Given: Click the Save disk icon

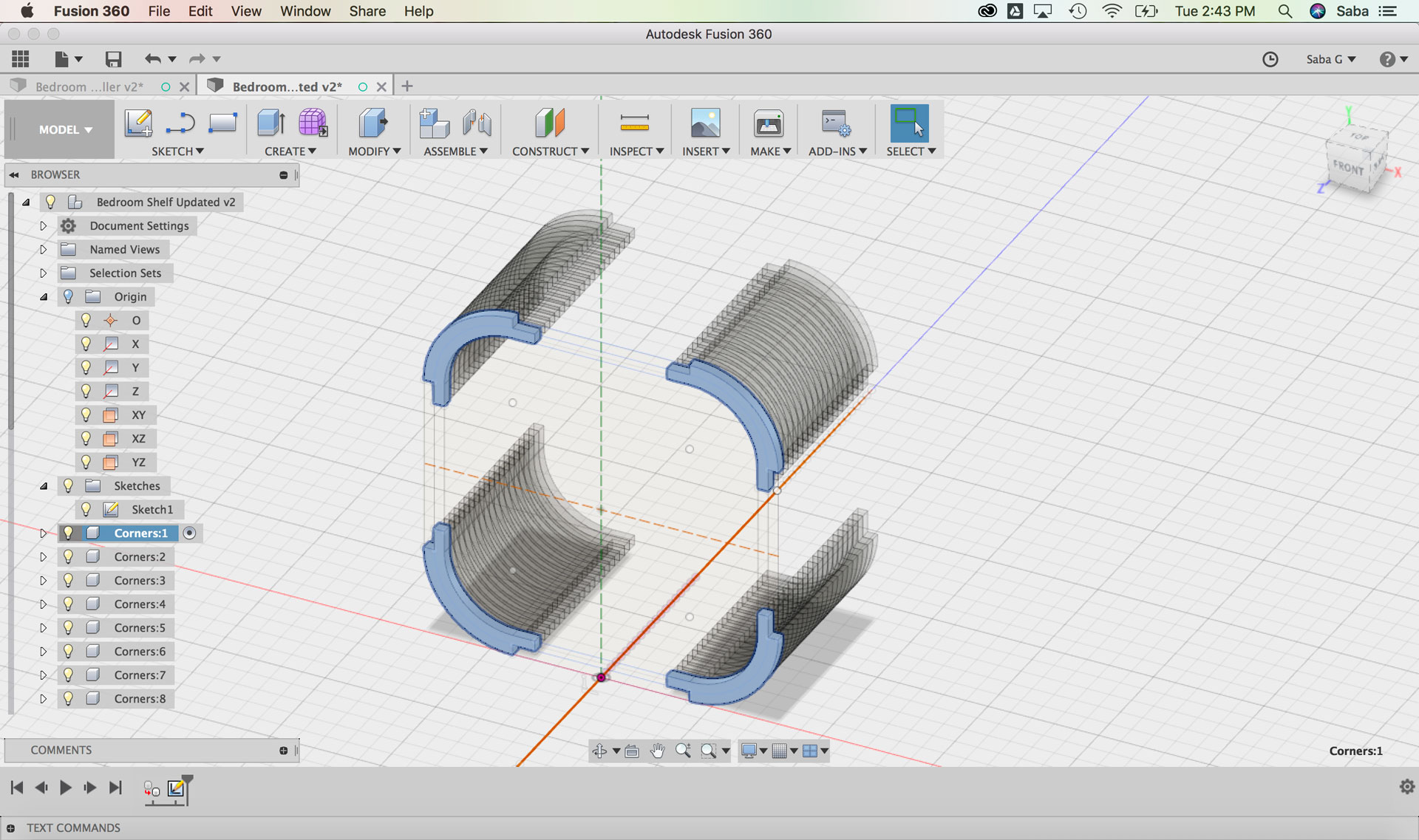Looking at the screenshot, I should pos(113,59).
